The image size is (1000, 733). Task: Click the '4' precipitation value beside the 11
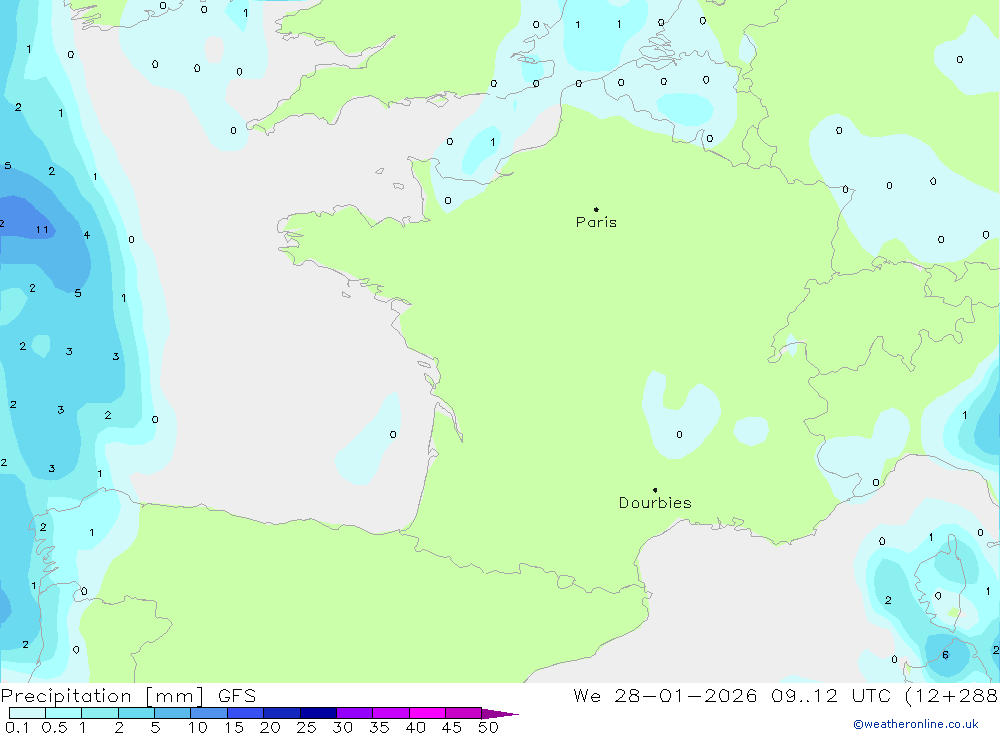point(87,235)
